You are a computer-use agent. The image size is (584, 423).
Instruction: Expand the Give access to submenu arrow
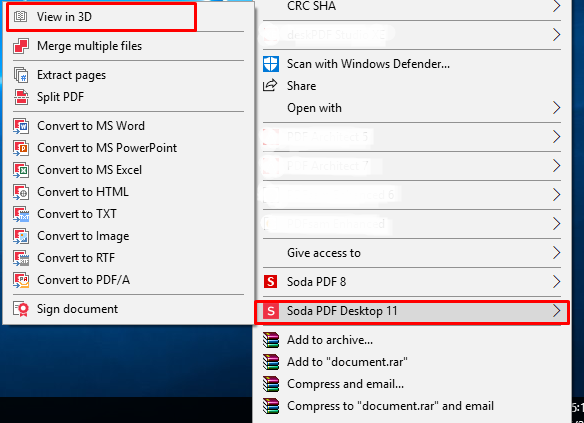[x=556, y=253]
